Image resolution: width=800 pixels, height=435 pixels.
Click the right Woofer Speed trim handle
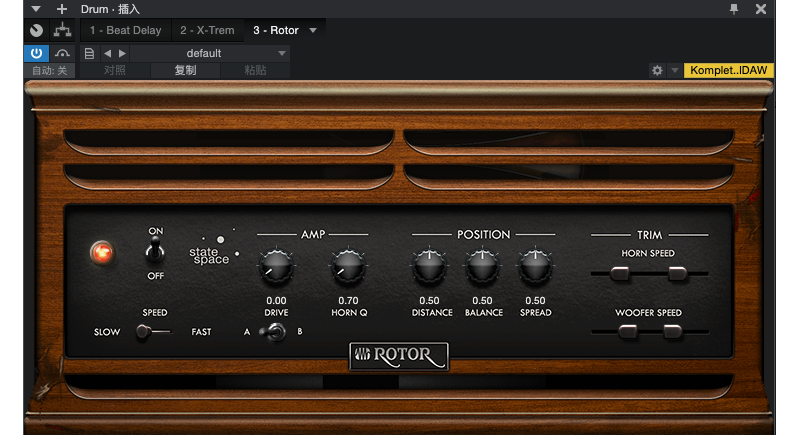pyautogui.click(x=672, y=332)
